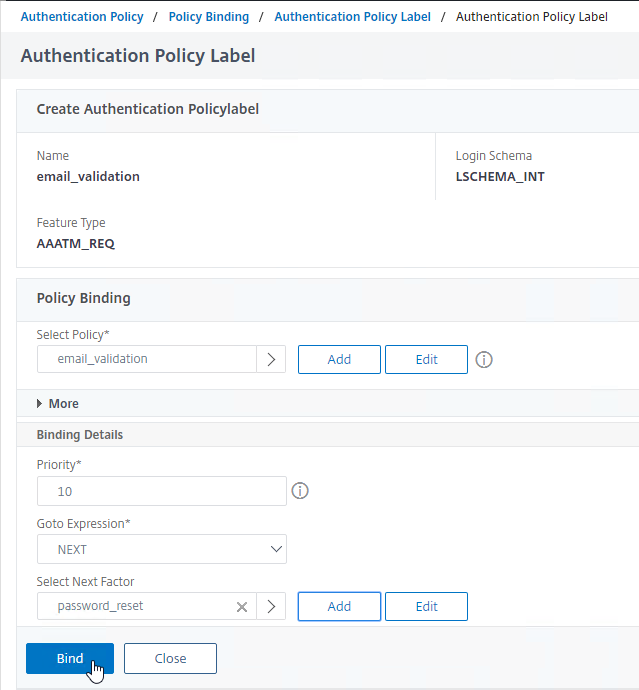Viewport: 639px width, 690px height.
Task: Clear the password_reset next factor selection
Action: coord(242,607)
